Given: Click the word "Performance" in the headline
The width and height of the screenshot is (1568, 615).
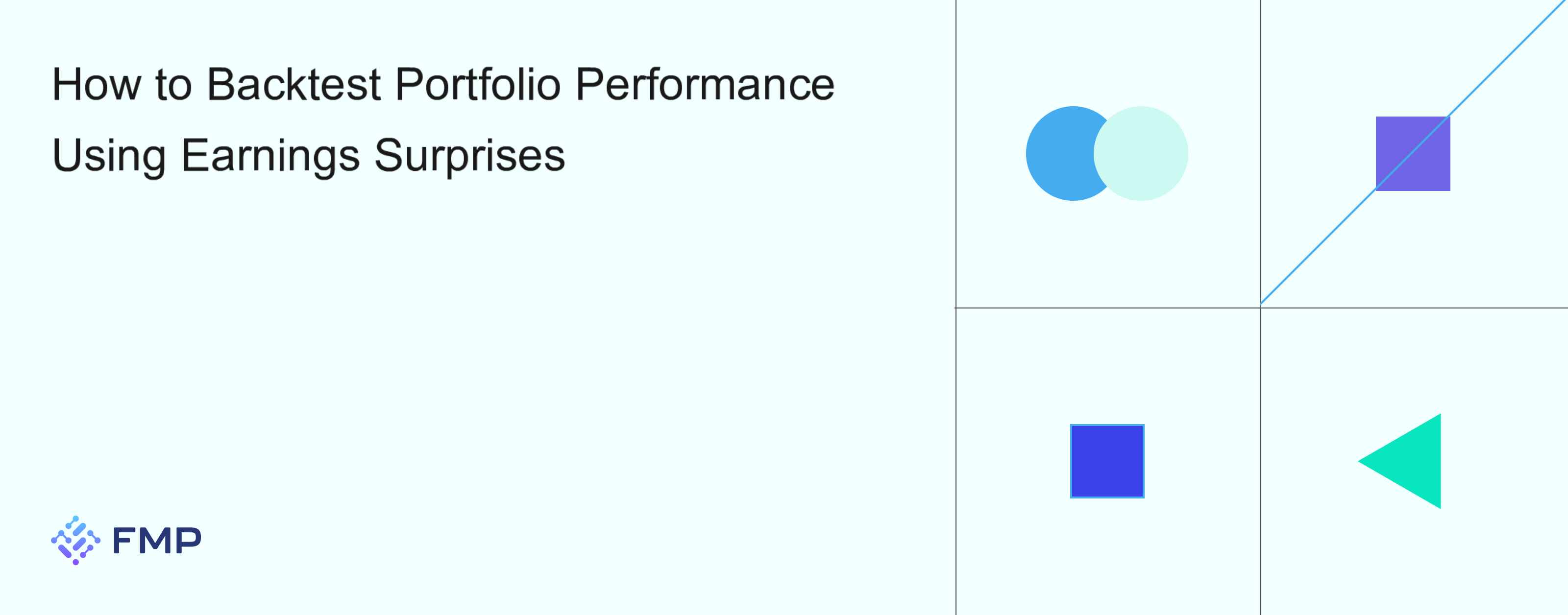Looking at the screenshot, I should tap(704, 85).
